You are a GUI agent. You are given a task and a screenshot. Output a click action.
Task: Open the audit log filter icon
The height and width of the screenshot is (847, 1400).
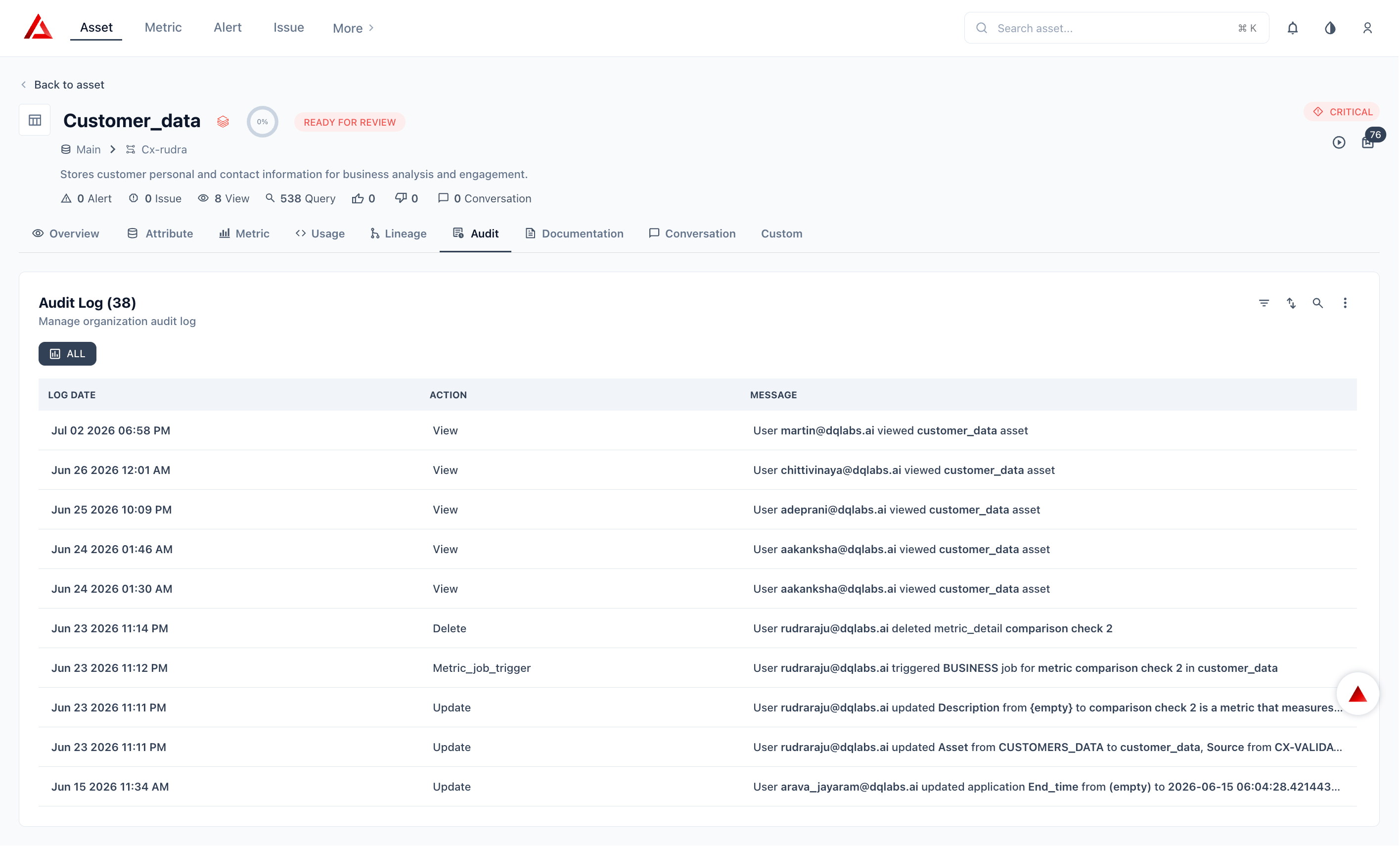coord(1265,303)
